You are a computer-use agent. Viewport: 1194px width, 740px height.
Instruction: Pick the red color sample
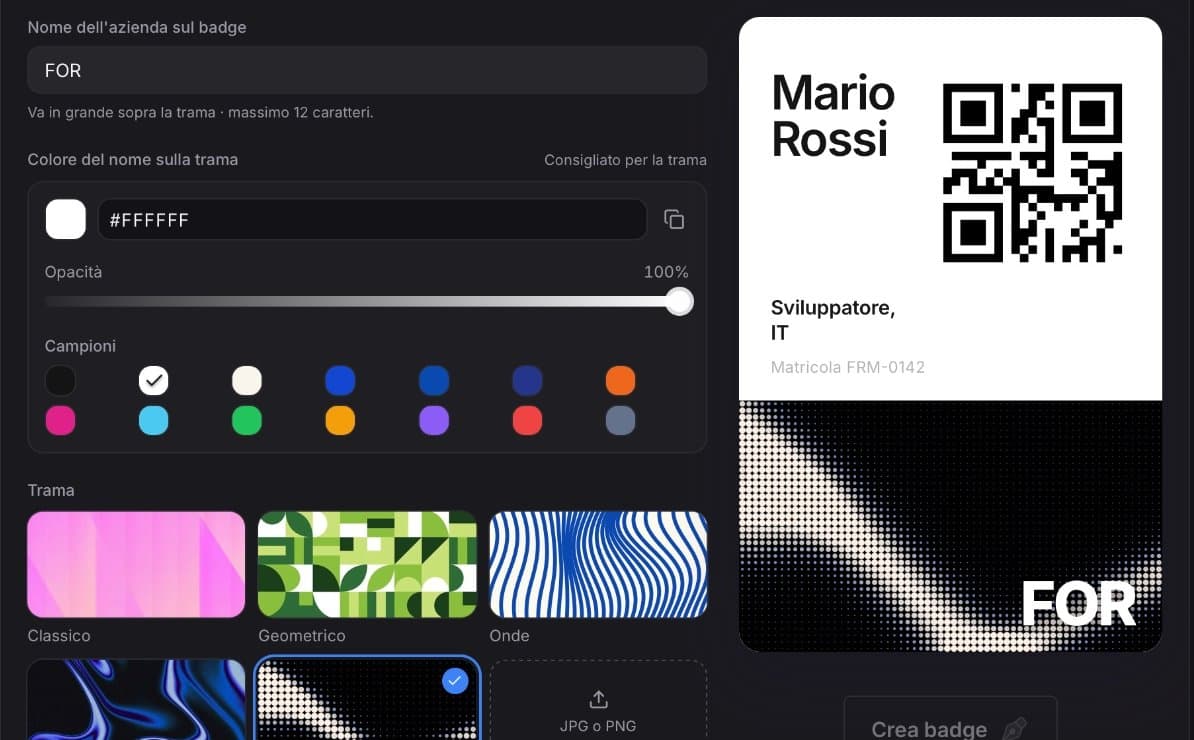(x=527, y=420)
